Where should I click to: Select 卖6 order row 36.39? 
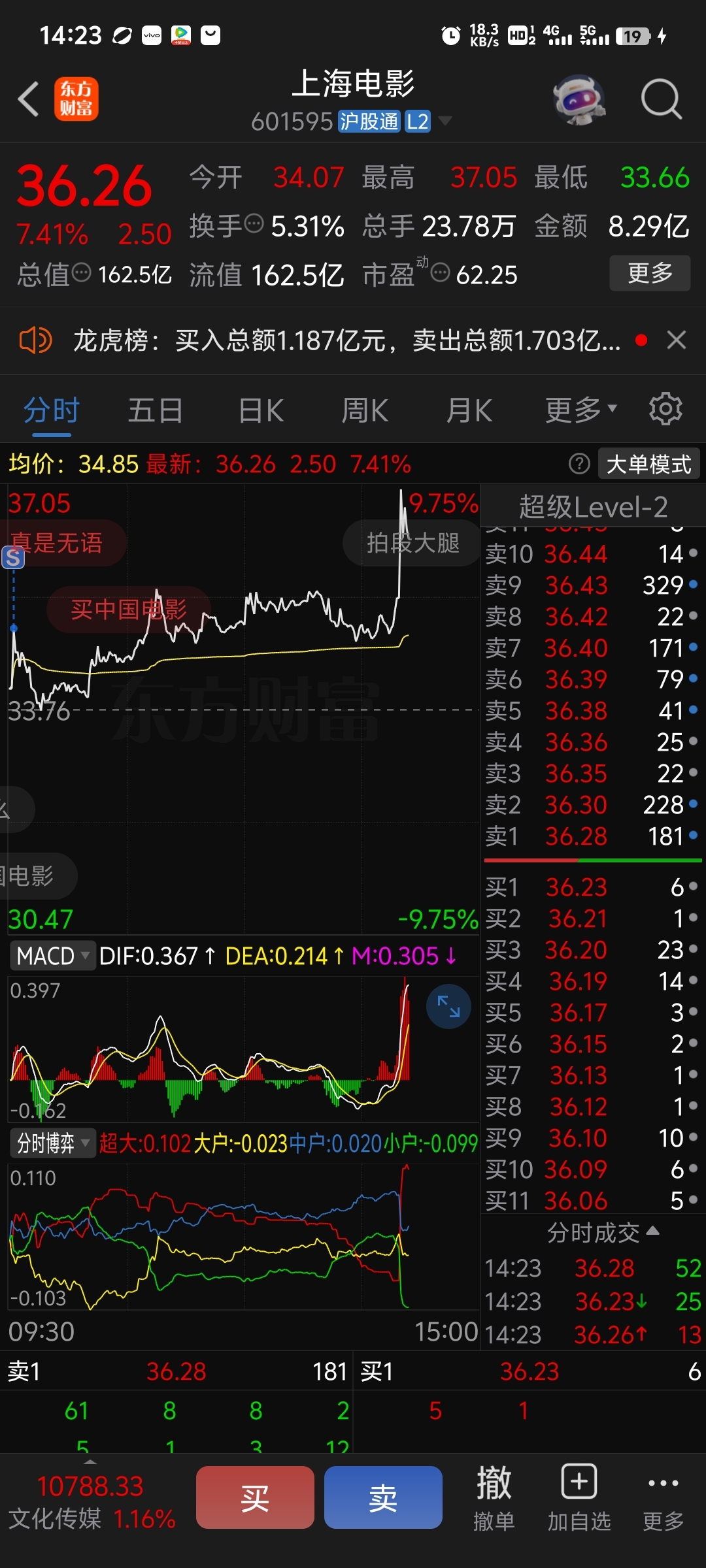(x=592, y=679)
